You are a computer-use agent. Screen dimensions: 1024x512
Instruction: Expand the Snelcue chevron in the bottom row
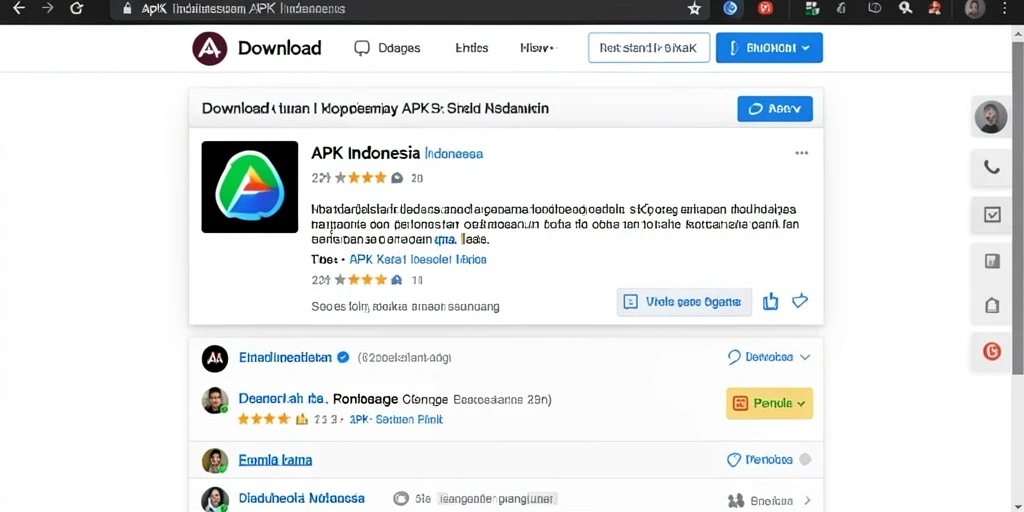[808, 501]
